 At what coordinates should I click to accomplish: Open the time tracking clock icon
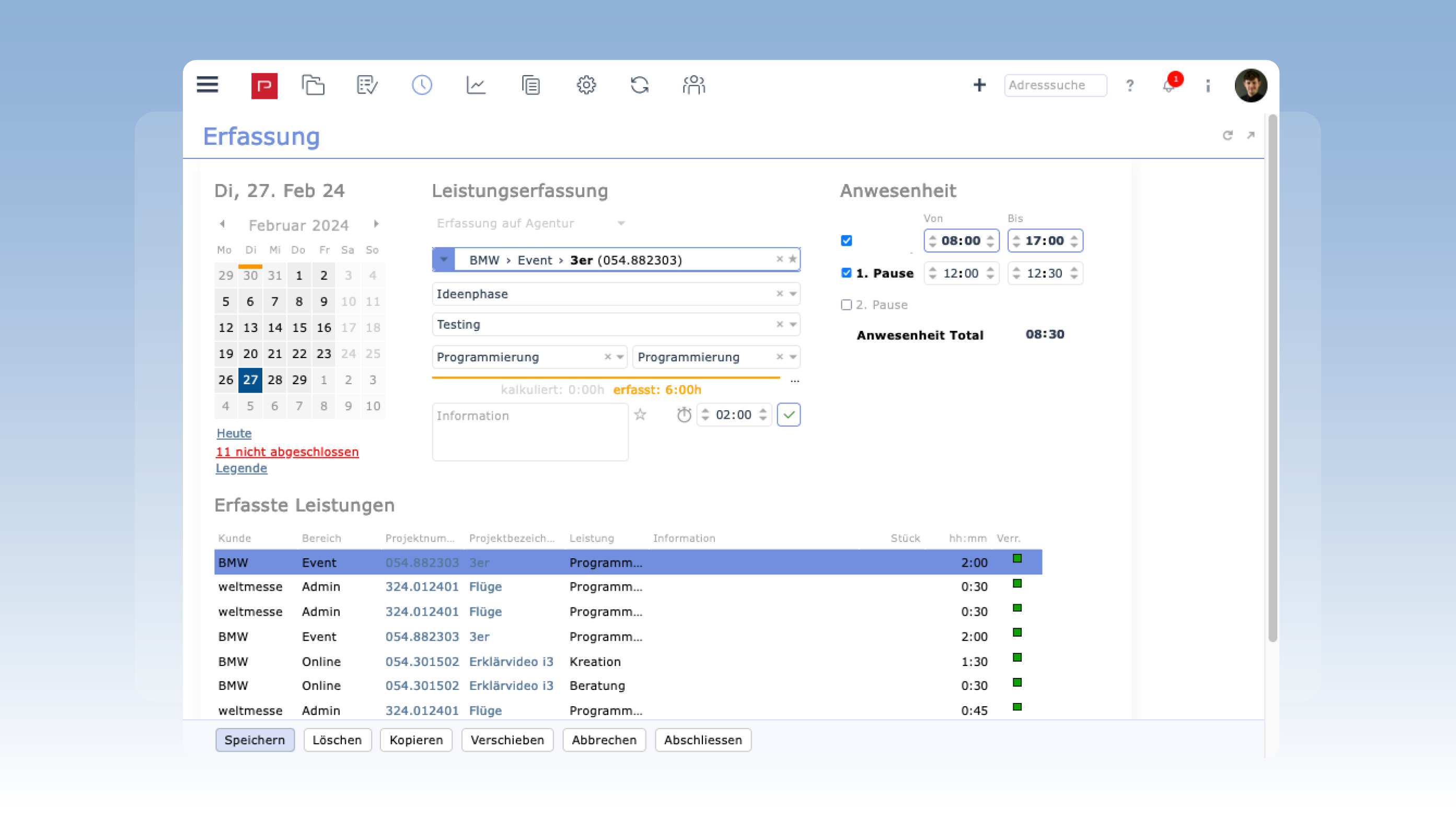tap(422, 85)
